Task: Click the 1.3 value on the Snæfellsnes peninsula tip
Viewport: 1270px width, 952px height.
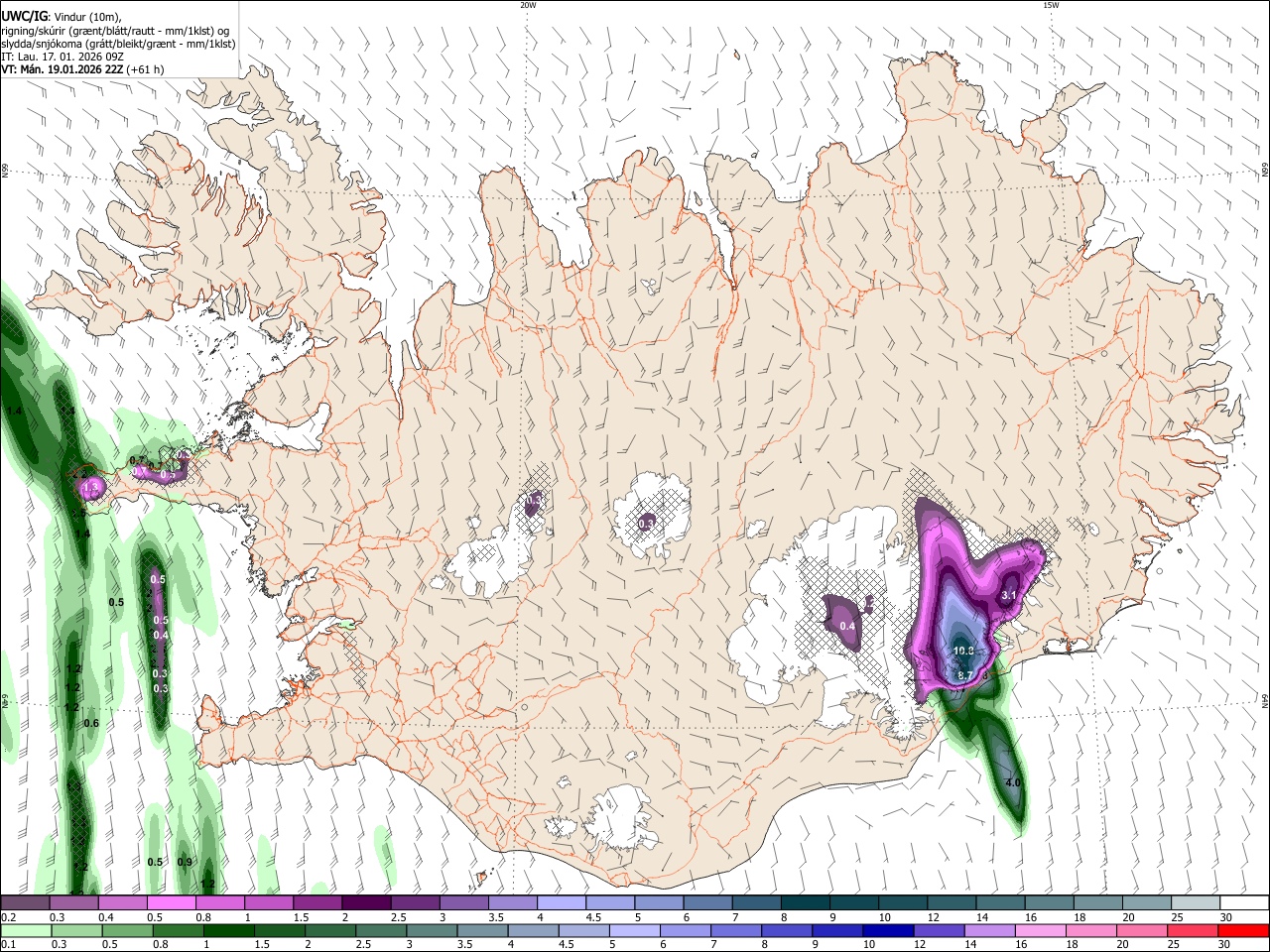Action: click(90, 487)
